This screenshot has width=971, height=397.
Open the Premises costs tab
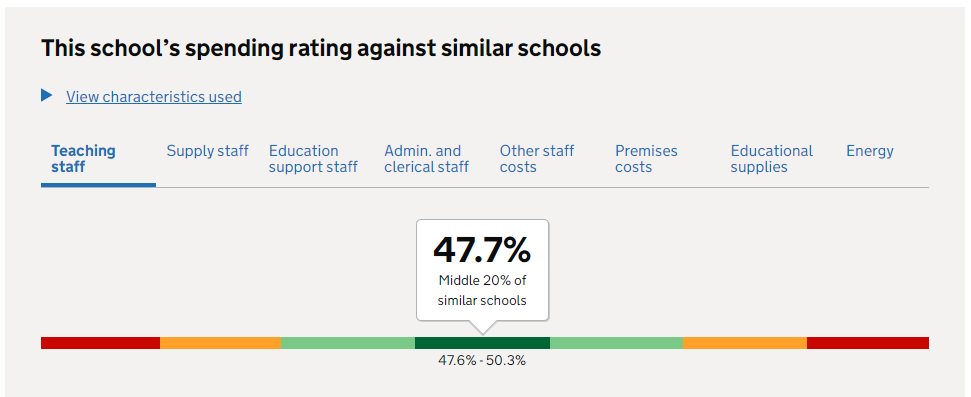(x=646, y=159)
